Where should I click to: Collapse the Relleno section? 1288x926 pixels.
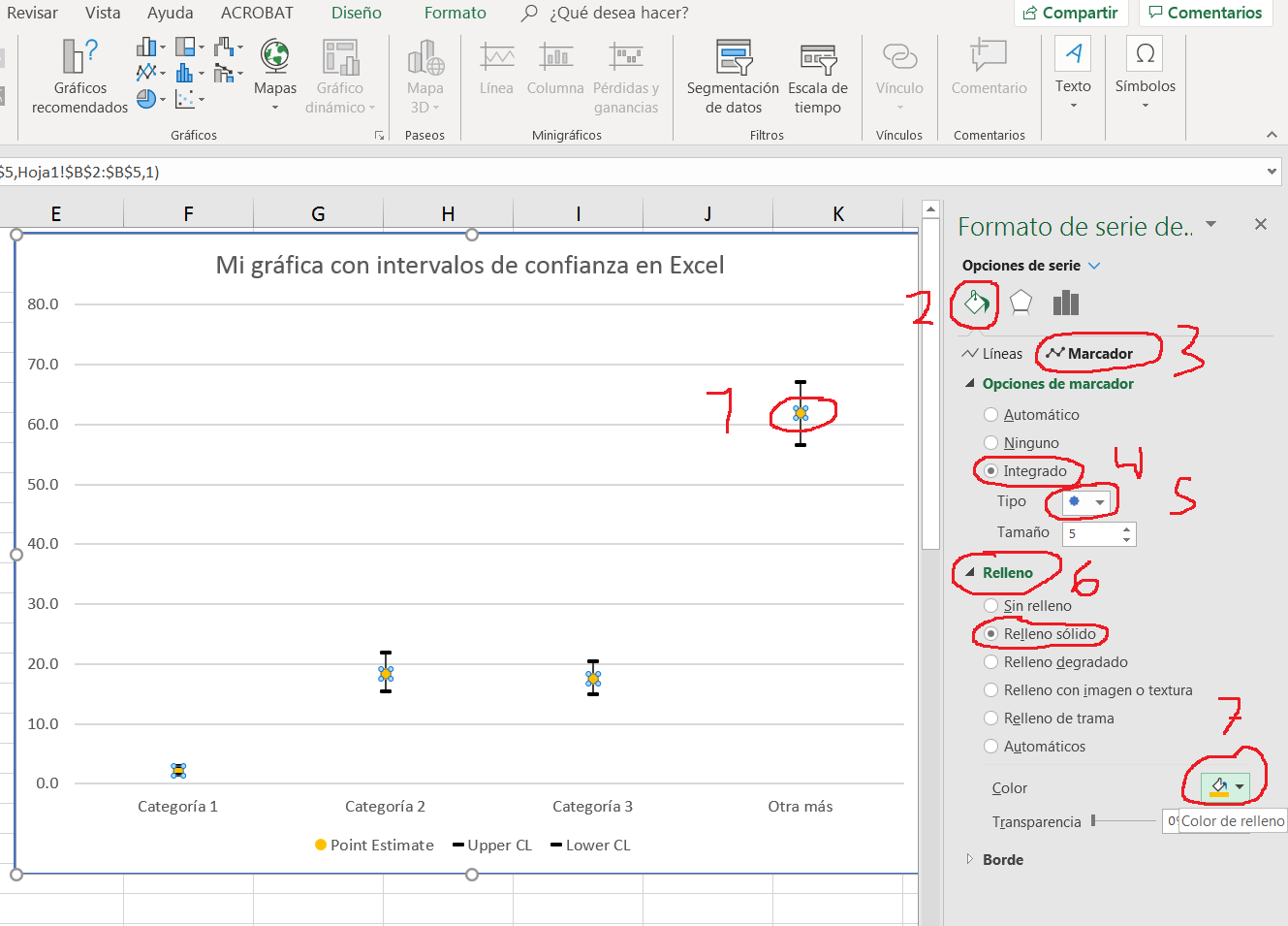[969, 572]
